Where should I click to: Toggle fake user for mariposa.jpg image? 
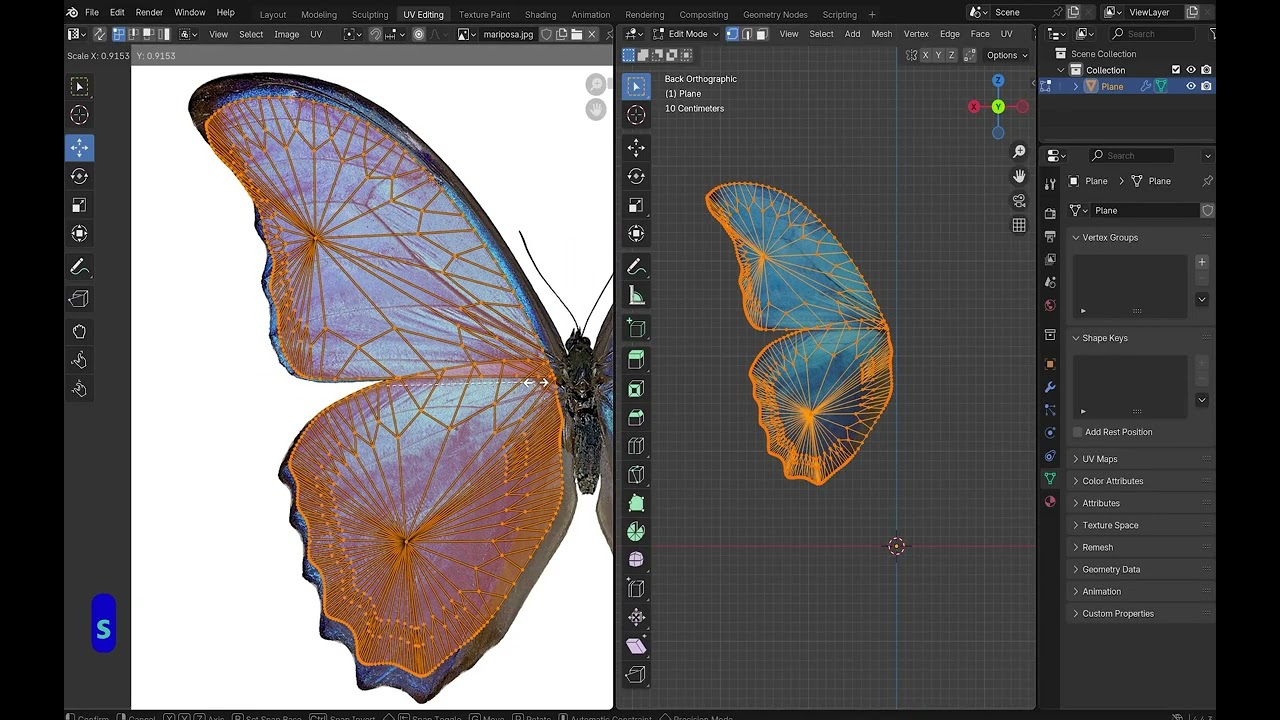point(546,34)
